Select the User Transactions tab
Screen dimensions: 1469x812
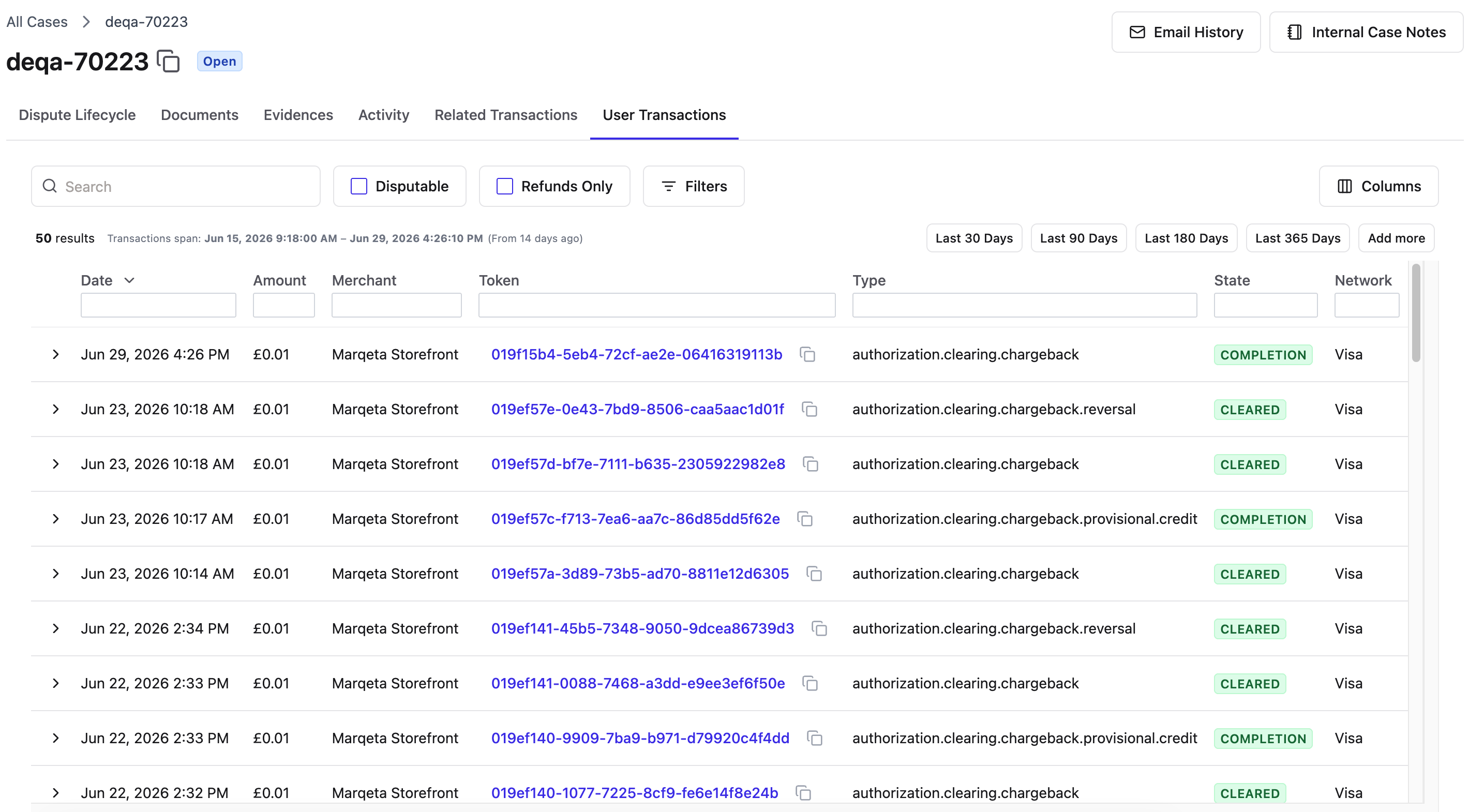(x=664, y=115)
